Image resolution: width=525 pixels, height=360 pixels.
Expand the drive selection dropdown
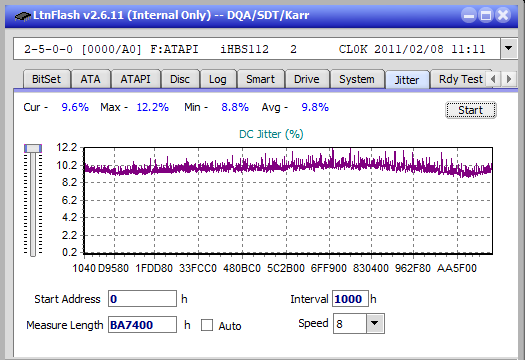(x=508, y=49)
